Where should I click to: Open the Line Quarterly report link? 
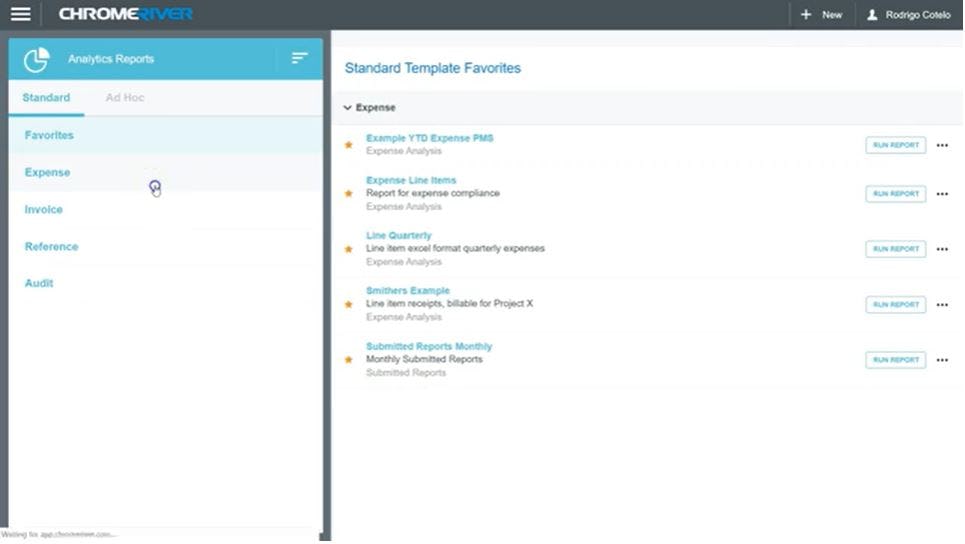[x=399, y=236]
